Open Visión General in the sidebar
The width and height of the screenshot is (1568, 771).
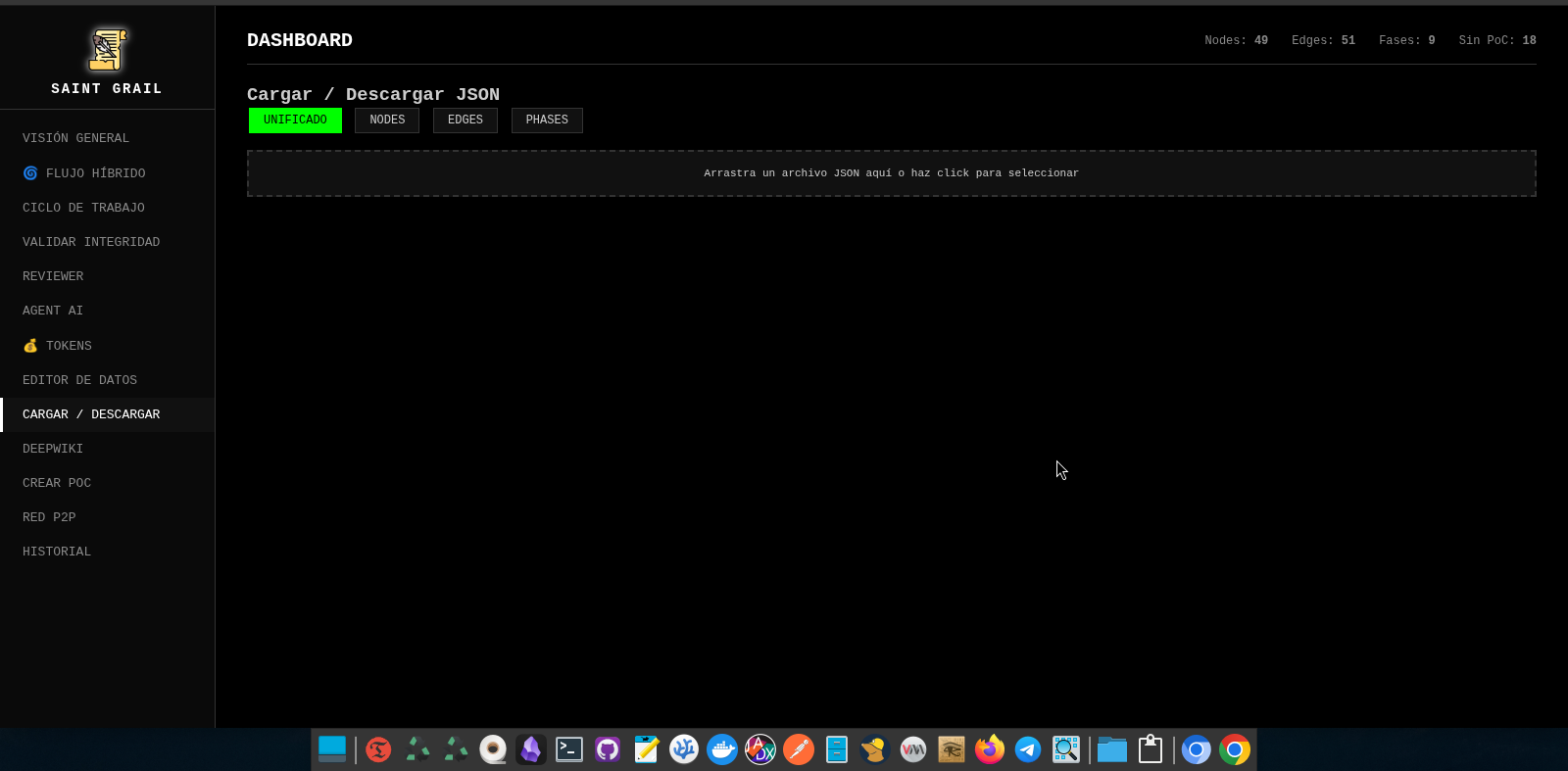[108, 138]
